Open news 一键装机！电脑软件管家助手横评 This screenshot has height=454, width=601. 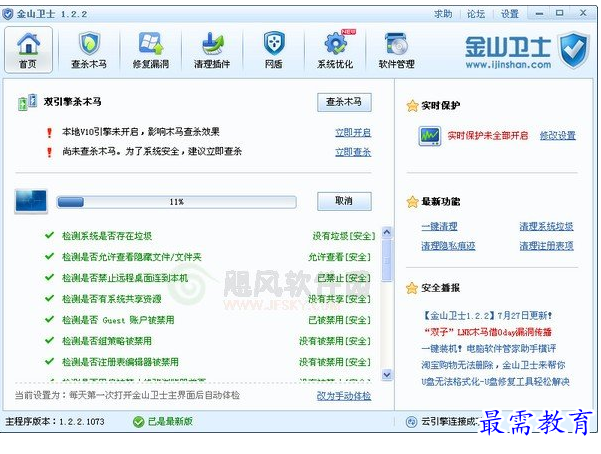(489, 349)
